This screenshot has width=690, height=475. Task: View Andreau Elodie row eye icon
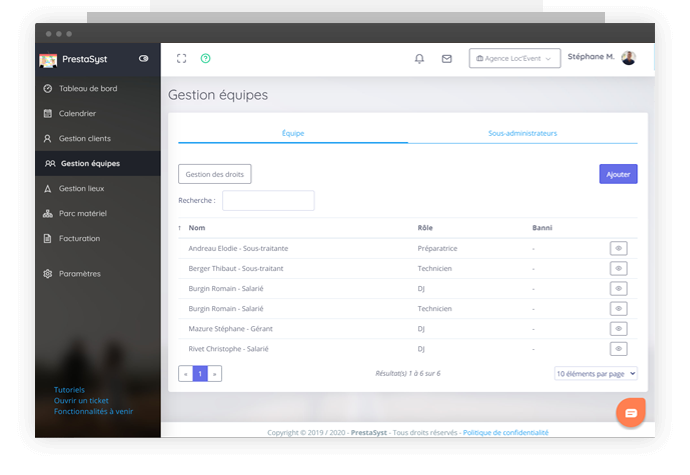[618, 248]
